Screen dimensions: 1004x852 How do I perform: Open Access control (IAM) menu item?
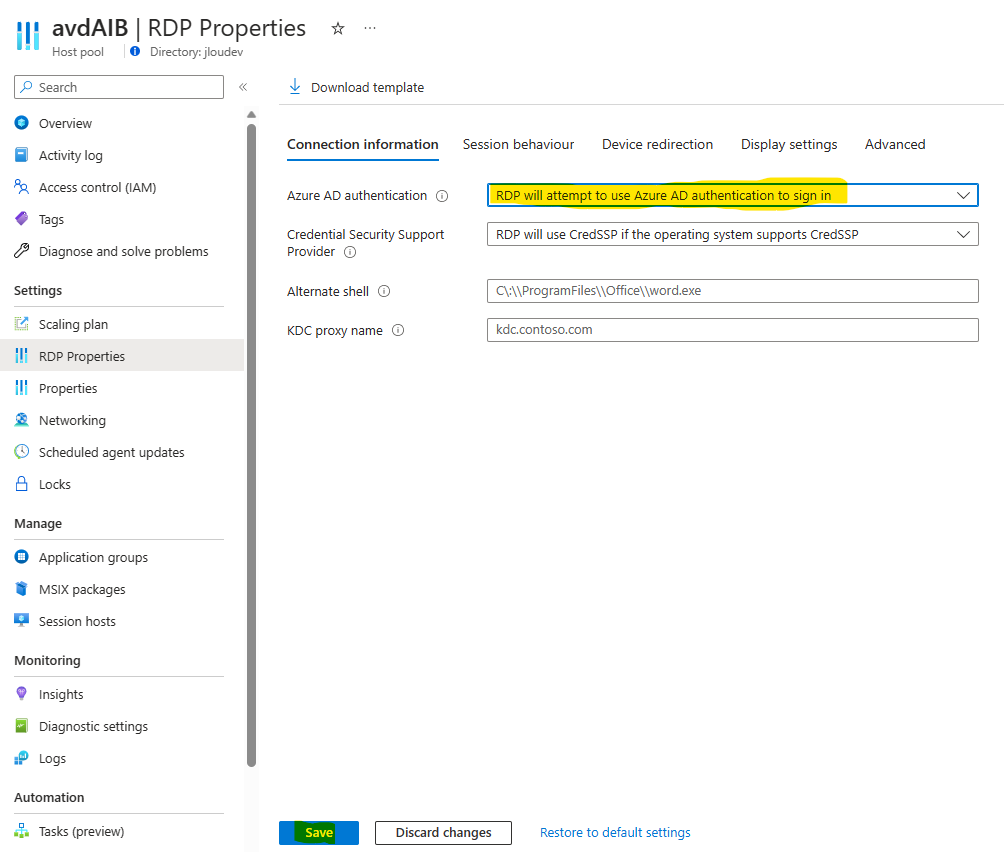tap(122, 187)
